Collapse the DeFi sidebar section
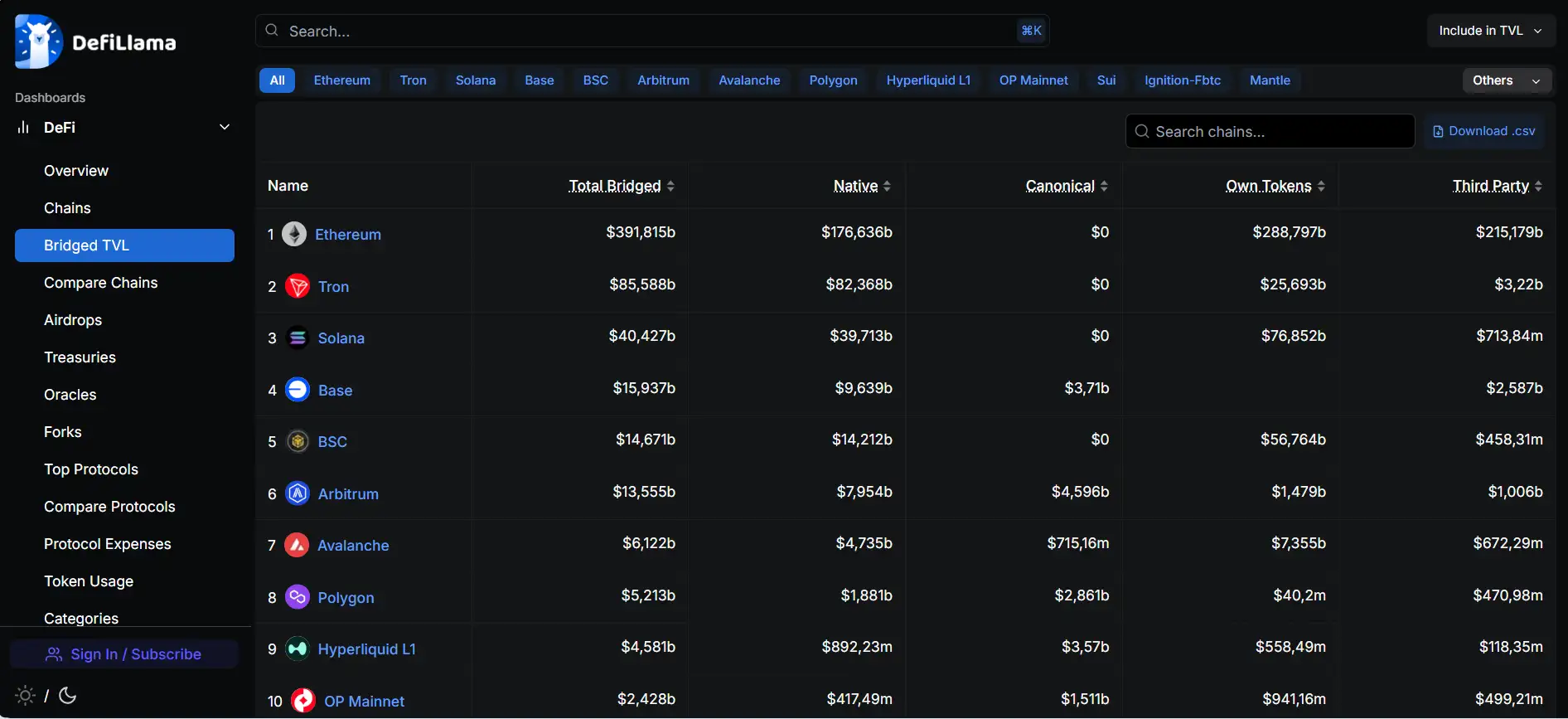The width and height of the screenshot is (1568, 719). [x=224, y=127]
